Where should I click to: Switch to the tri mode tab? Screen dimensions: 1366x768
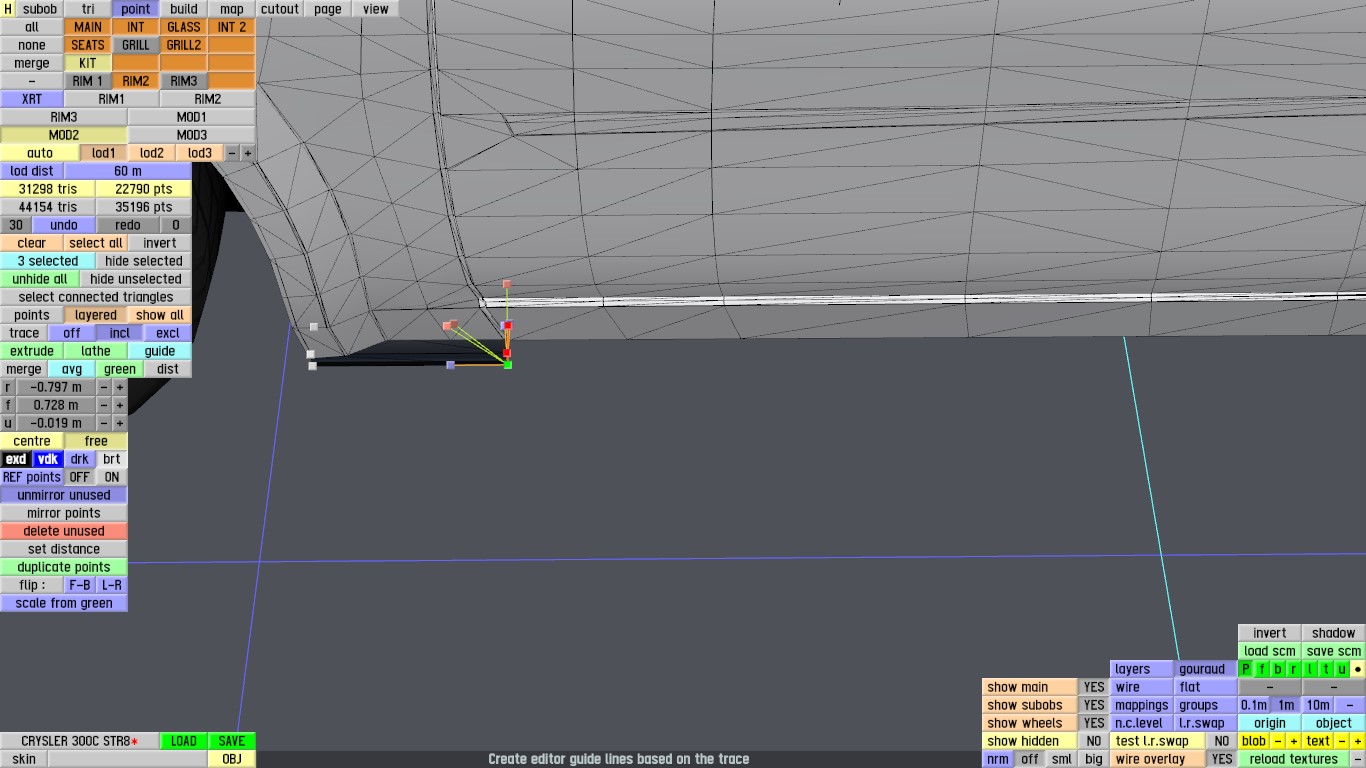(x=88, y=9)
